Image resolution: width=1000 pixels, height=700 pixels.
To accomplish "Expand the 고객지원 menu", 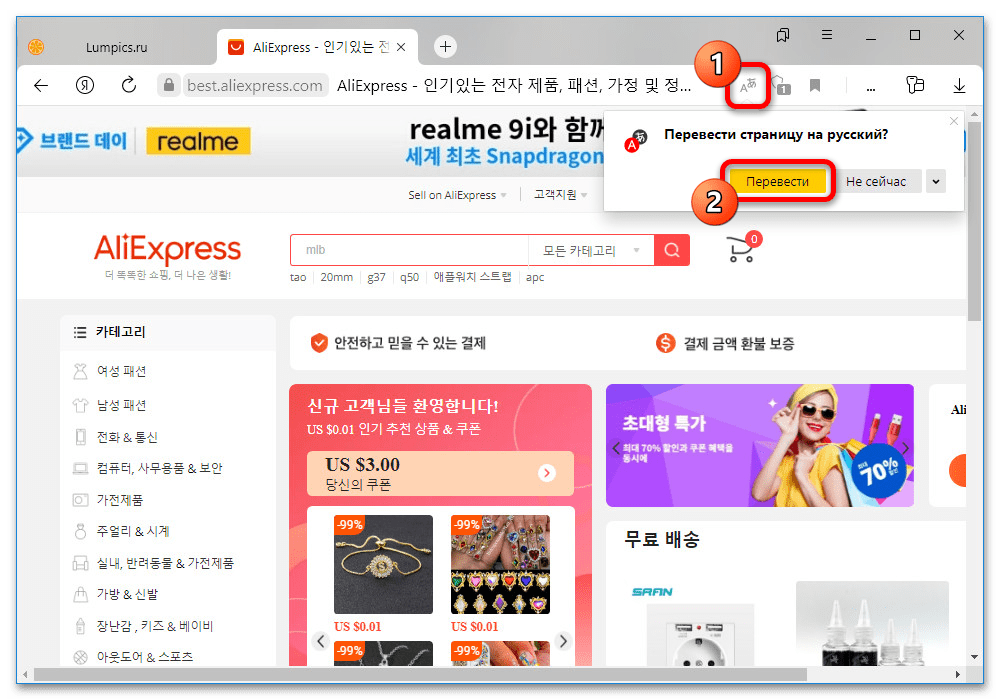I will coord(561,194).
